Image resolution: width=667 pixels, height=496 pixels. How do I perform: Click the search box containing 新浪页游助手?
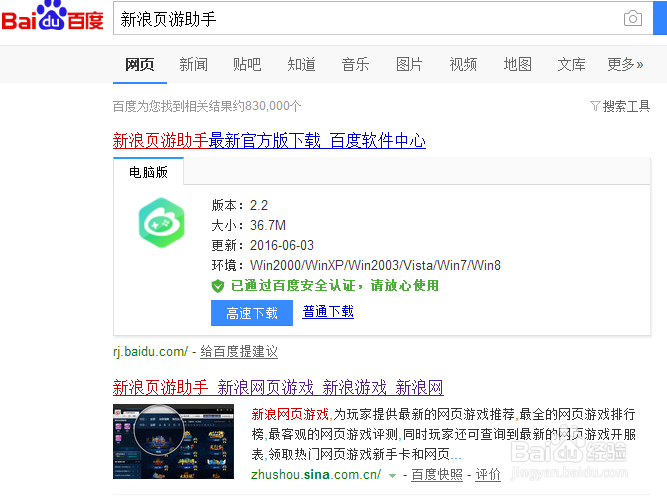tap(383, 18)
